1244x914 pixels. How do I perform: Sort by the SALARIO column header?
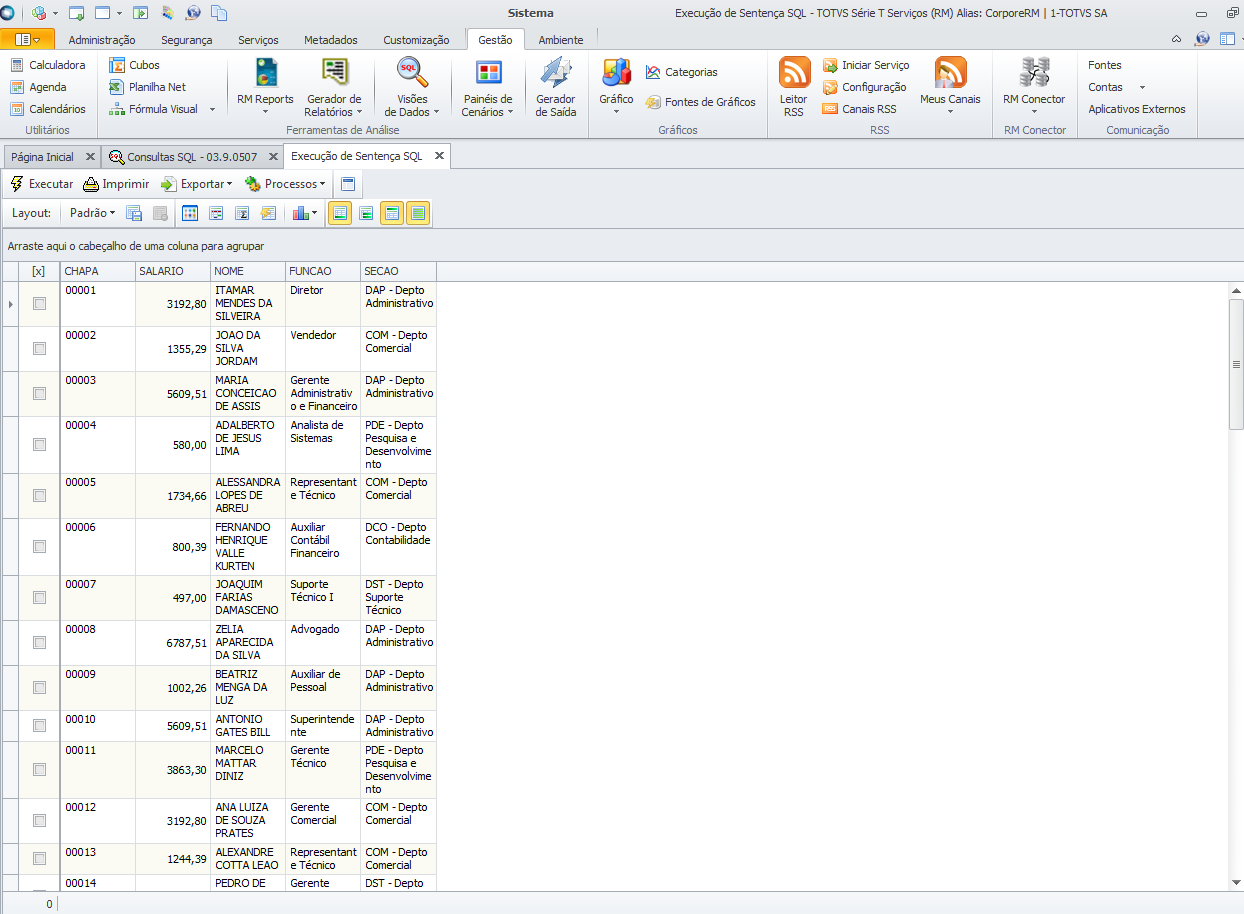[172, 271]
